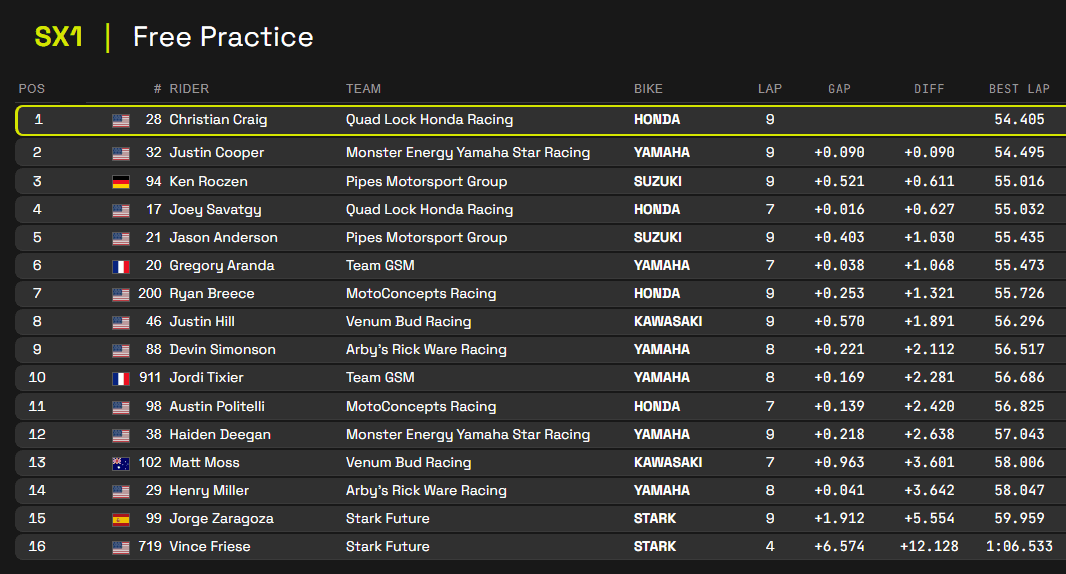Click the Australian flag beside Matt Moss
Viewport: 1066px width, 574px height.
pyautogui.click(x=121, y=463)
